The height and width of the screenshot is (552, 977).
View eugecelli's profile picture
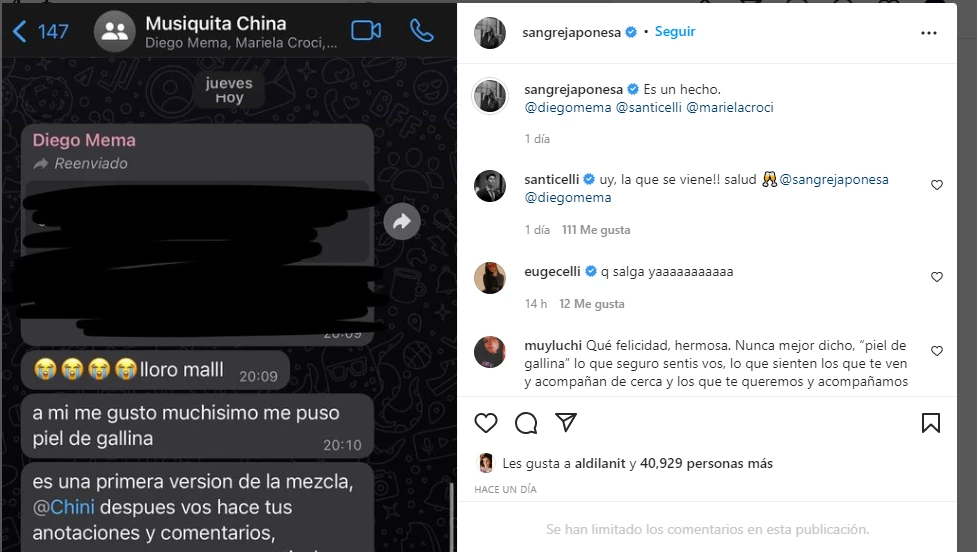click(490, 278)
